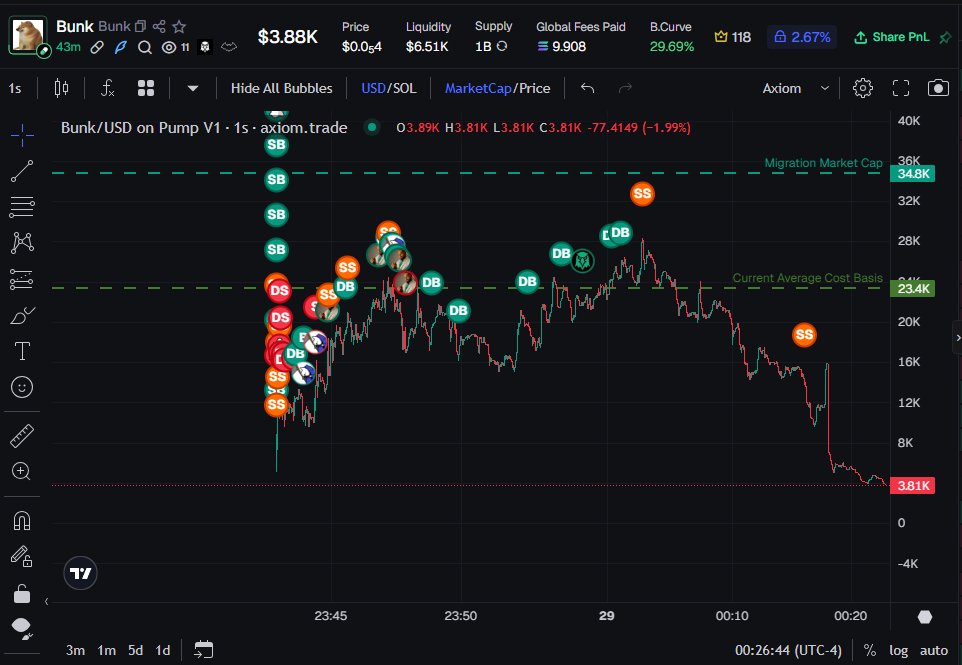The image size is (962, 665).
Task: Open the indicator templates grid
Action: pos(146,88)
